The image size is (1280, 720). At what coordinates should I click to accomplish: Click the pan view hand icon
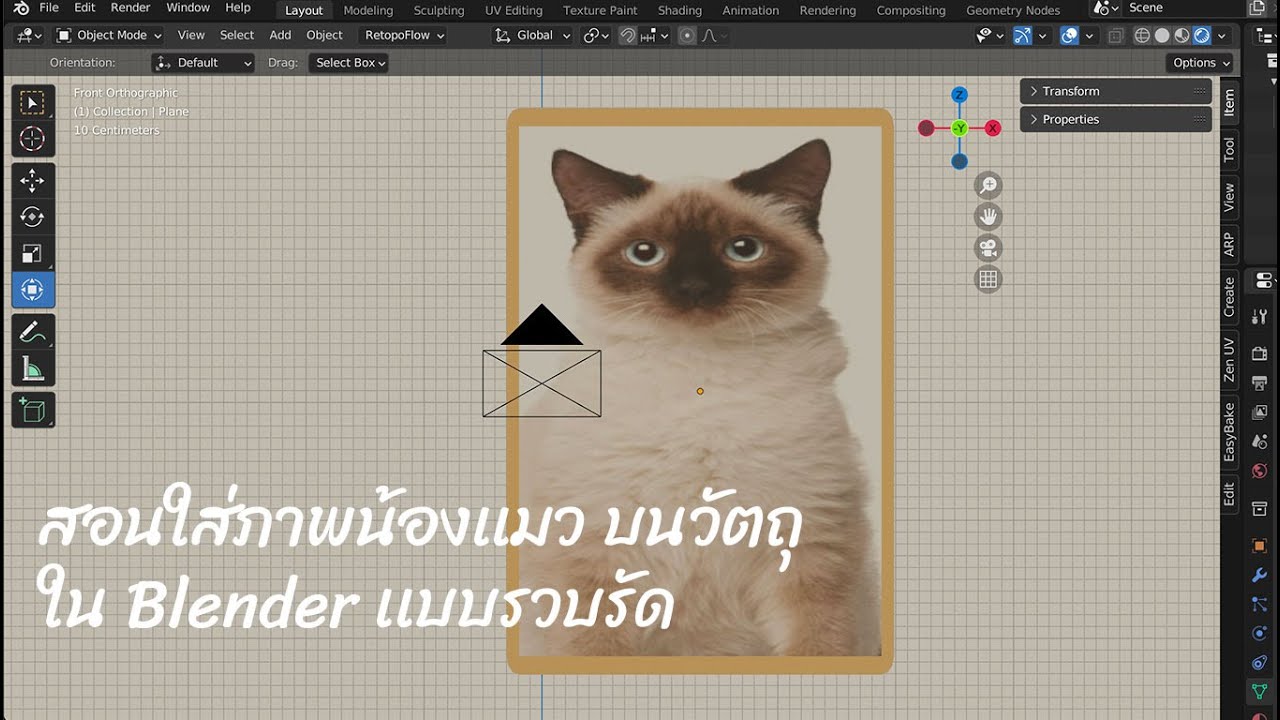click(988, 216)
